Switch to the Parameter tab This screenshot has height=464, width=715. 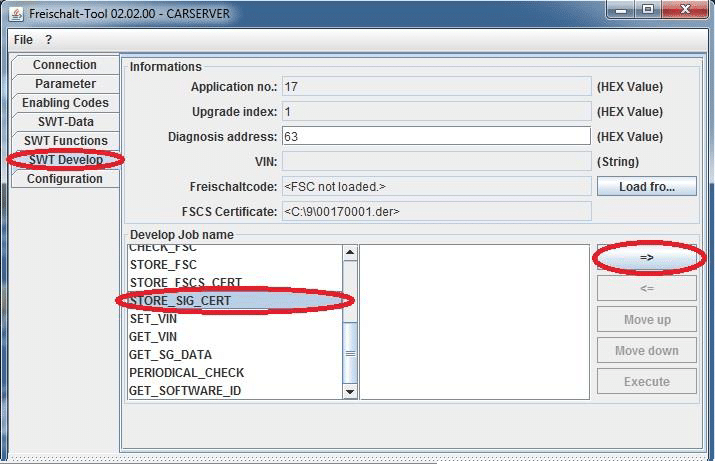pyautogui.click(x=65, y=84)
